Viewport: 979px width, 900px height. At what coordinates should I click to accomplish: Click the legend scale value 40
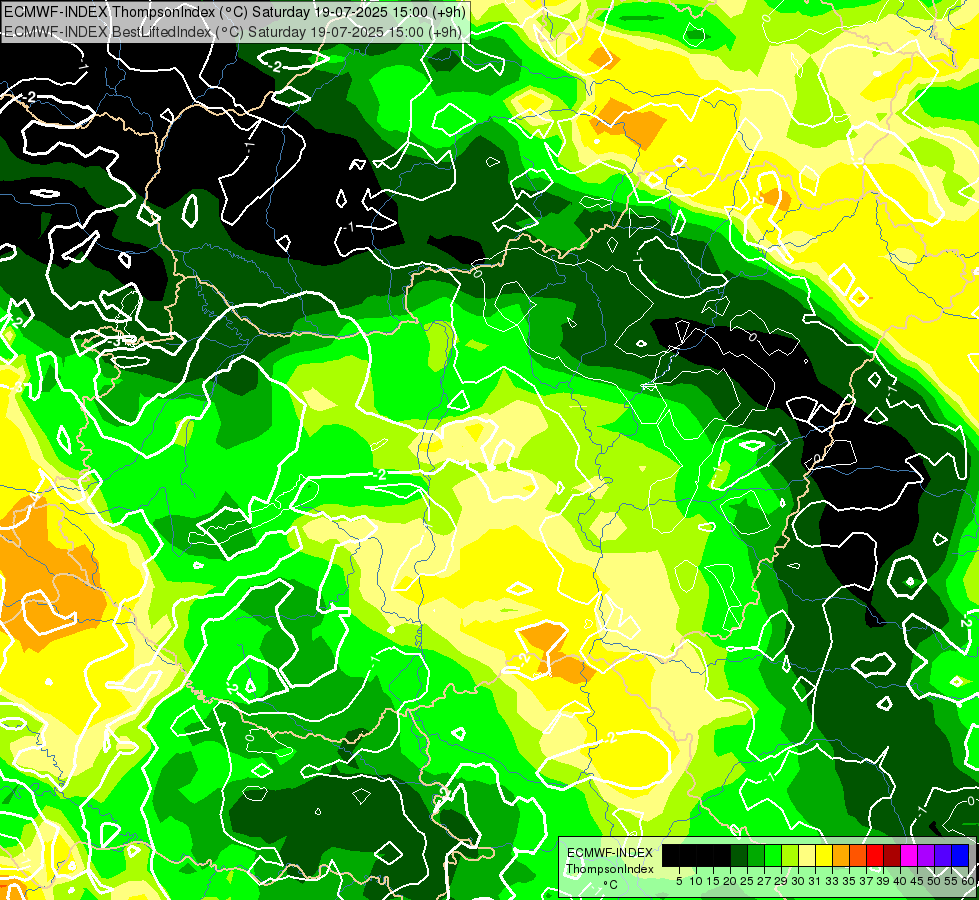[900, 881]
